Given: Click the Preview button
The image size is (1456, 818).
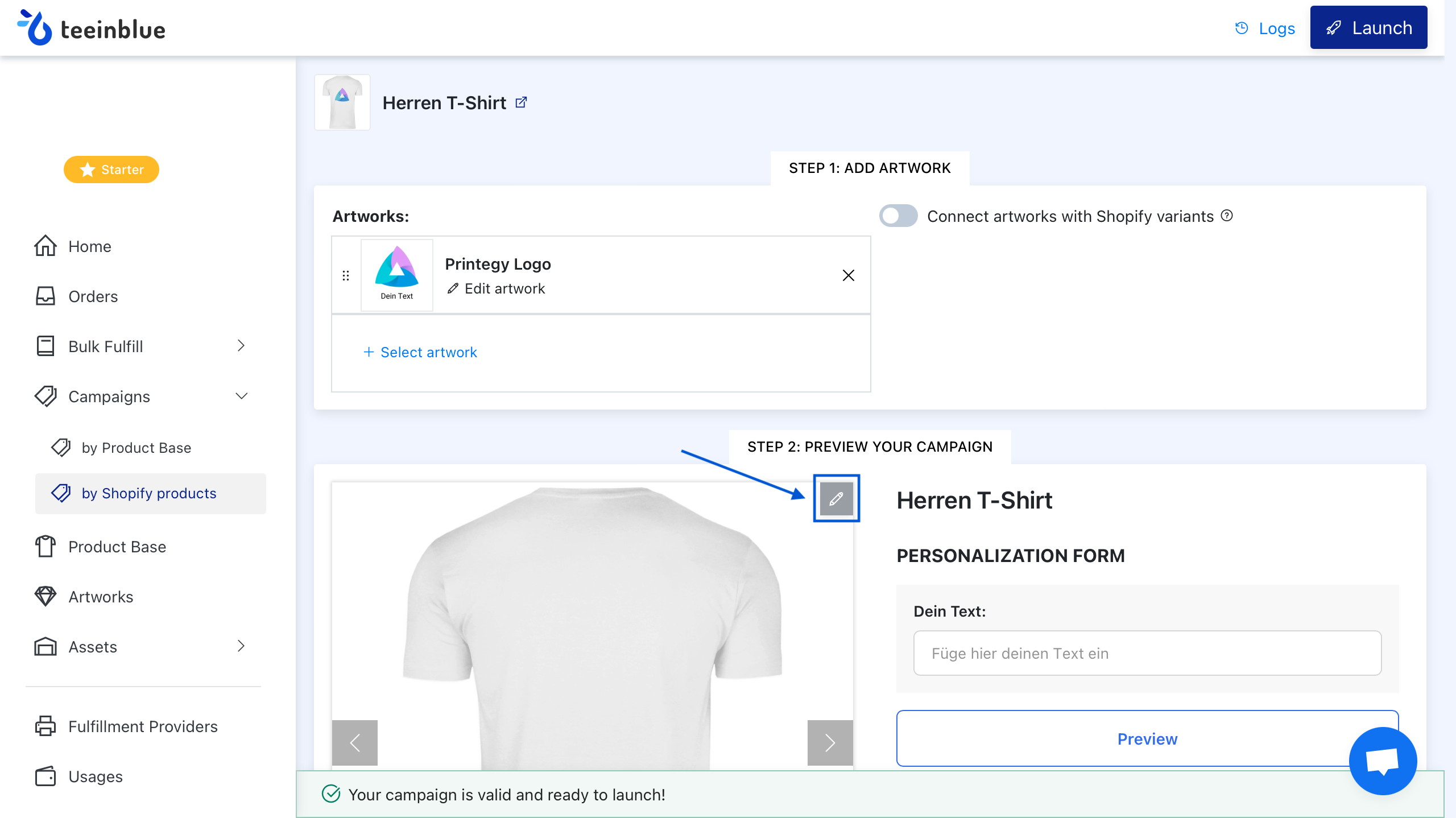Looking at the screenshot, I should coord(1147,738).
